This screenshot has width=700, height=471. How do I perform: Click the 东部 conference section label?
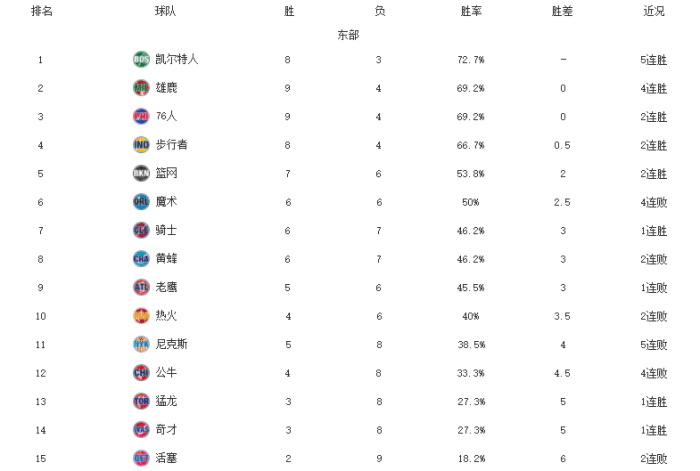(348, 35)
